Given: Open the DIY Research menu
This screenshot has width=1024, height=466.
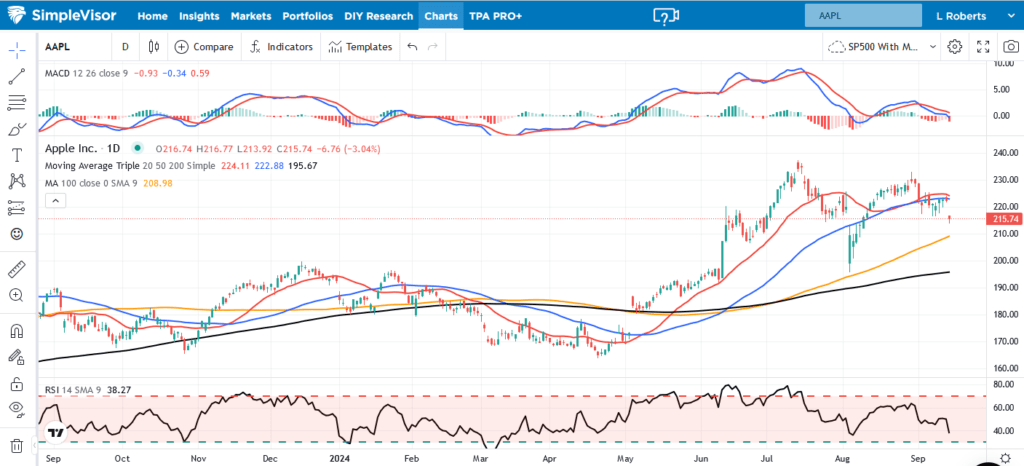Looking at the screenshot, I should click(x=379, y=16).
